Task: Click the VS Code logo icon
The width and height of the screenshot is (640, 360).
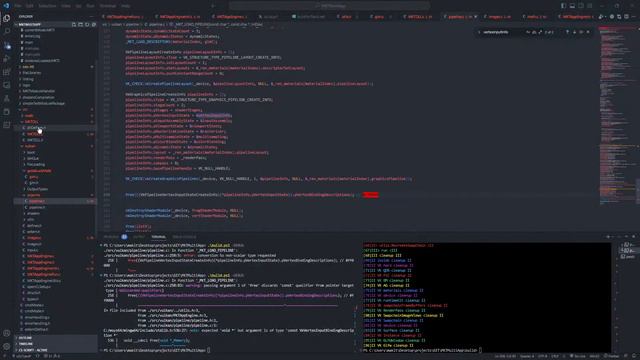Action: [x=6, y=6]
